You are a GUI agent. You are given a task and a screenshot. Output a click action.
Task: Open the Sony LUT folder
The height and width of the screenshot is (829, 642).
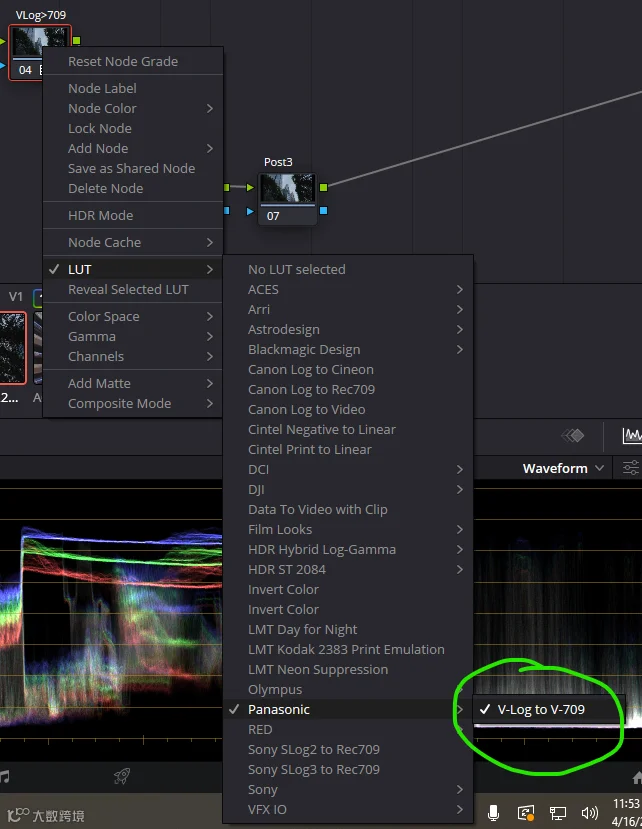point(347,790)
